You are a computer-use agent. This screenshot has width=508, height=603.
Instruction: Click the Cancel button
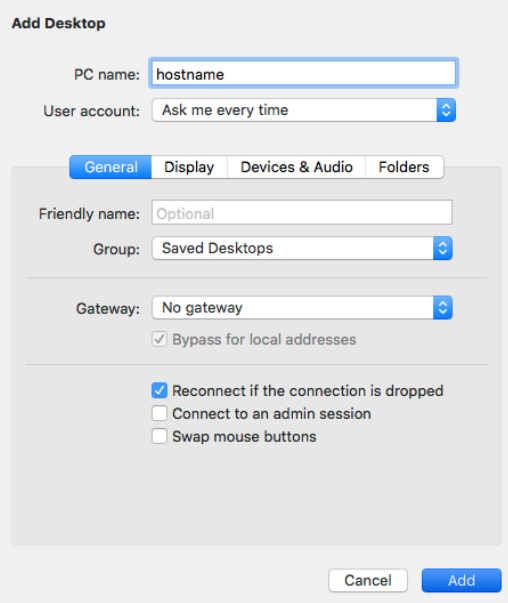pyautogui.click(x=368, y=580)
